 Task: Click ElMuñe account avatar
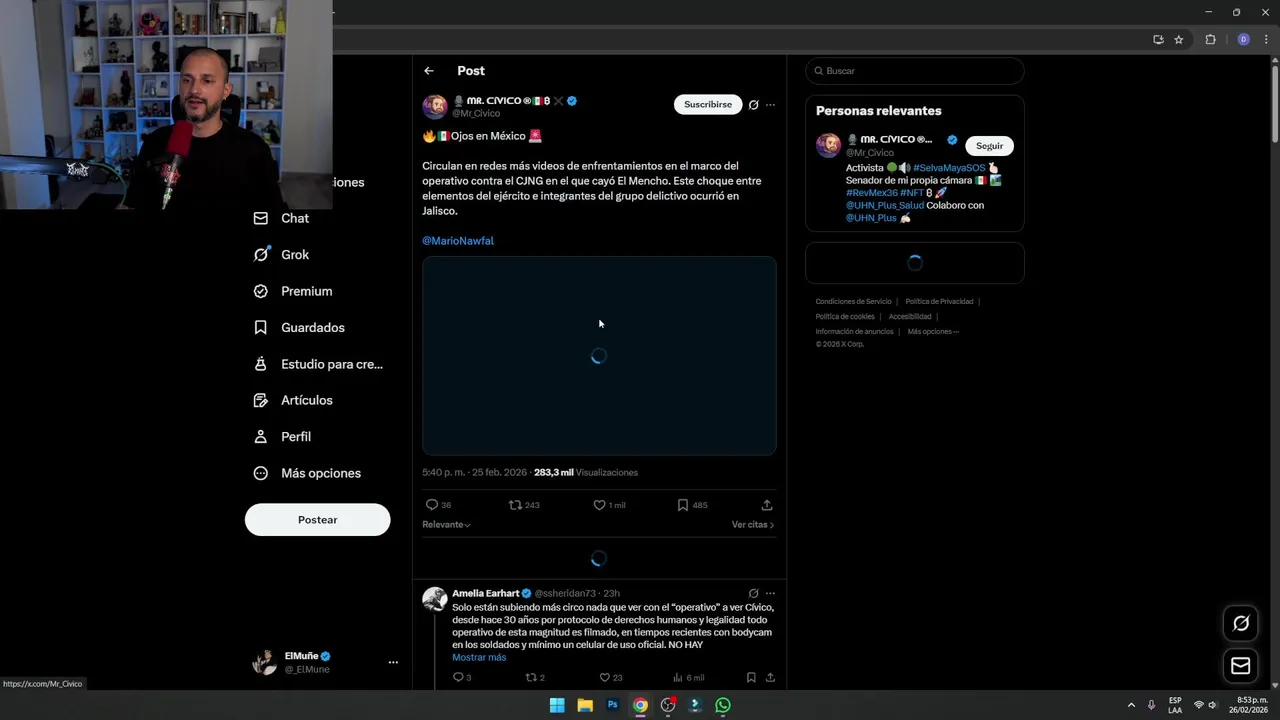[265, 662]
